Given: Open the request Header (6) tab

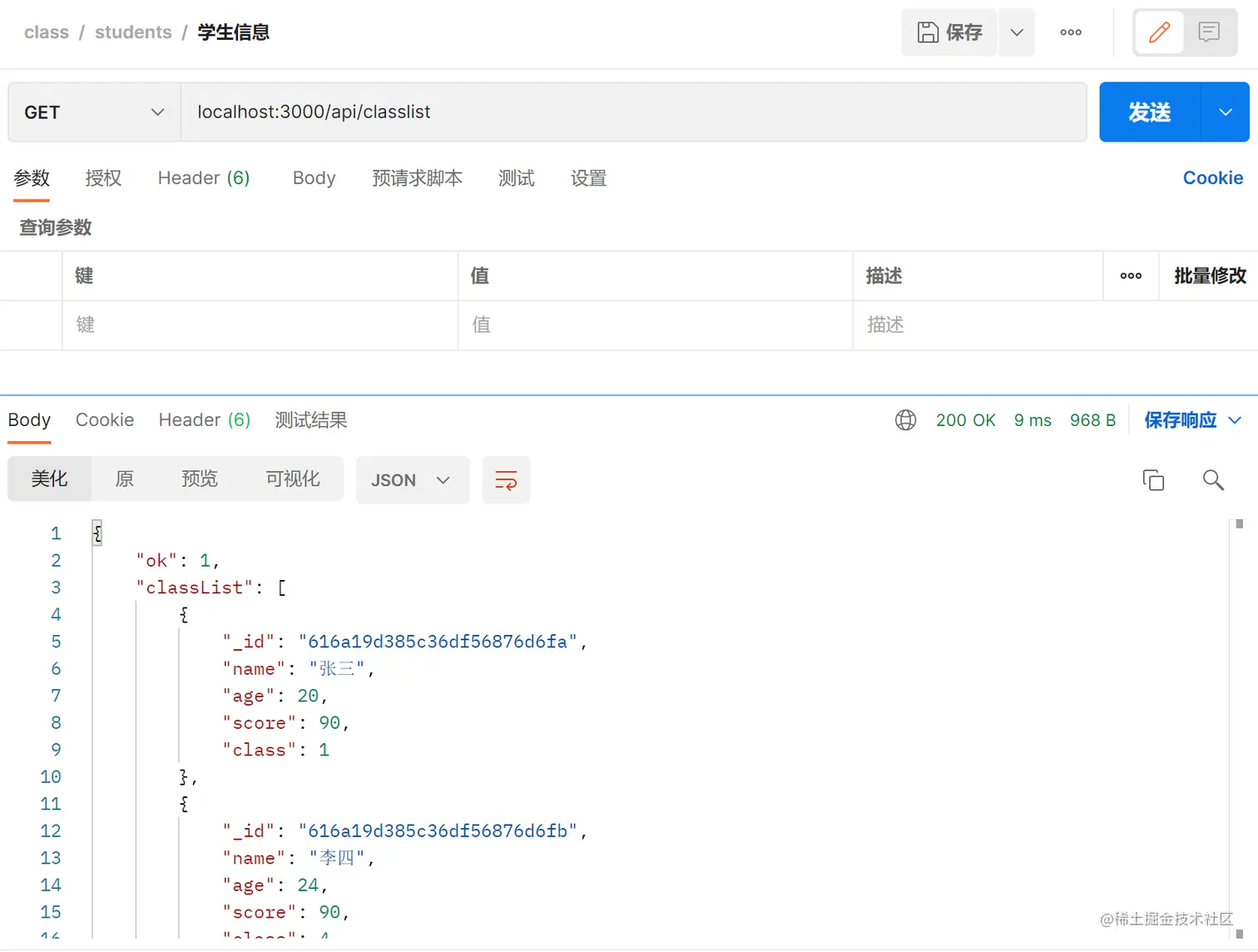Looking at the screenshot, I should pos(204,178).
